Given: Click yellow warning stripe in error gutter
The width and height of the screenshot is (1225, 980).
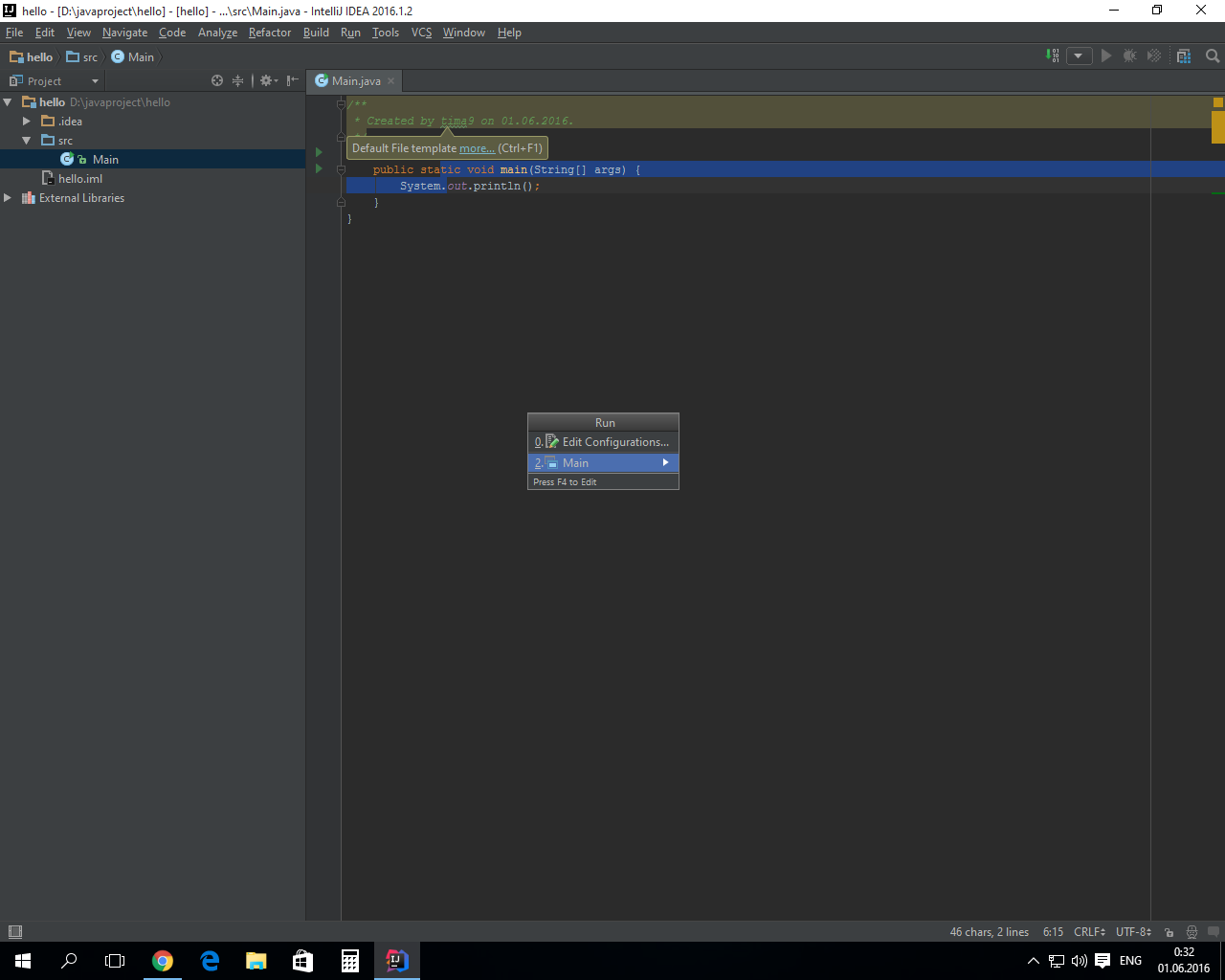Looking at the screenshot, I should 1218,126.
